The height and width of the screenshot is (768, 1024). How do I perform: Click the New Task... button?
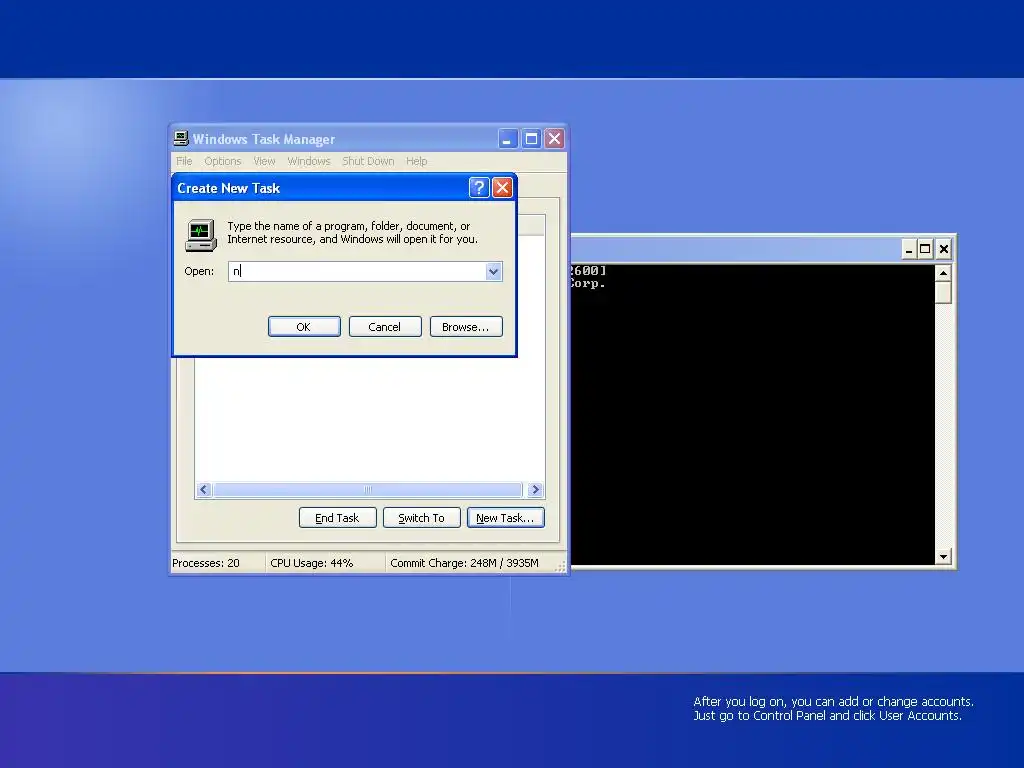point(505,518)
